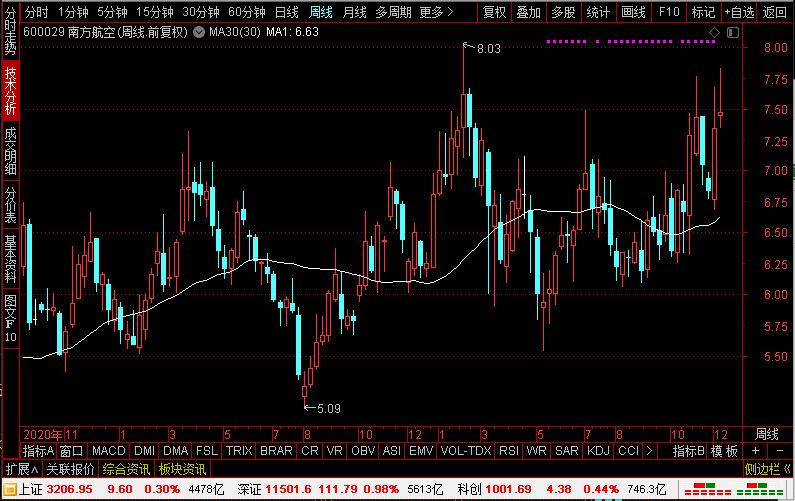Image resolution: width=795 pixels, height=501 pixels.
Task: Switch to 15分钟 period
Action: [155, 12]
